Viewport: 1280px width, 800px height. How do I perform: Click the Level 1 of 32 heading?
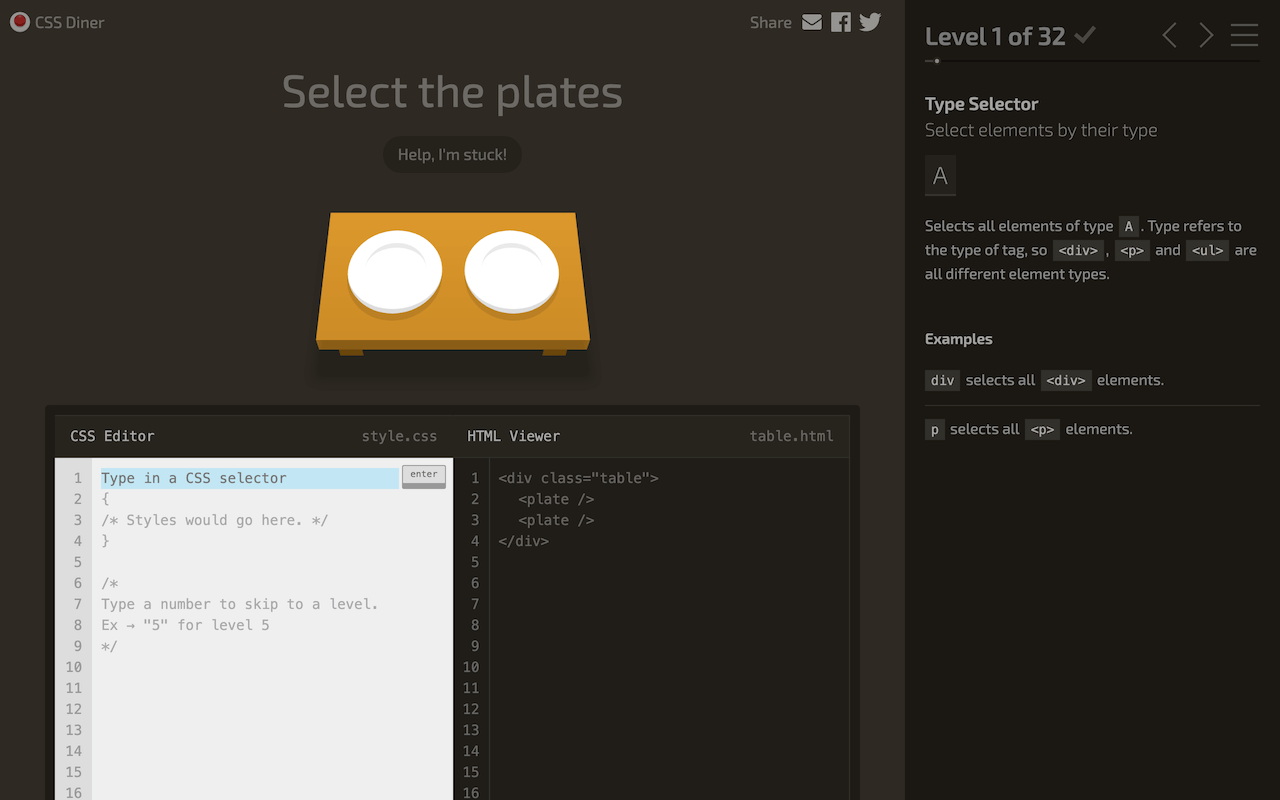tap(995, 36)
